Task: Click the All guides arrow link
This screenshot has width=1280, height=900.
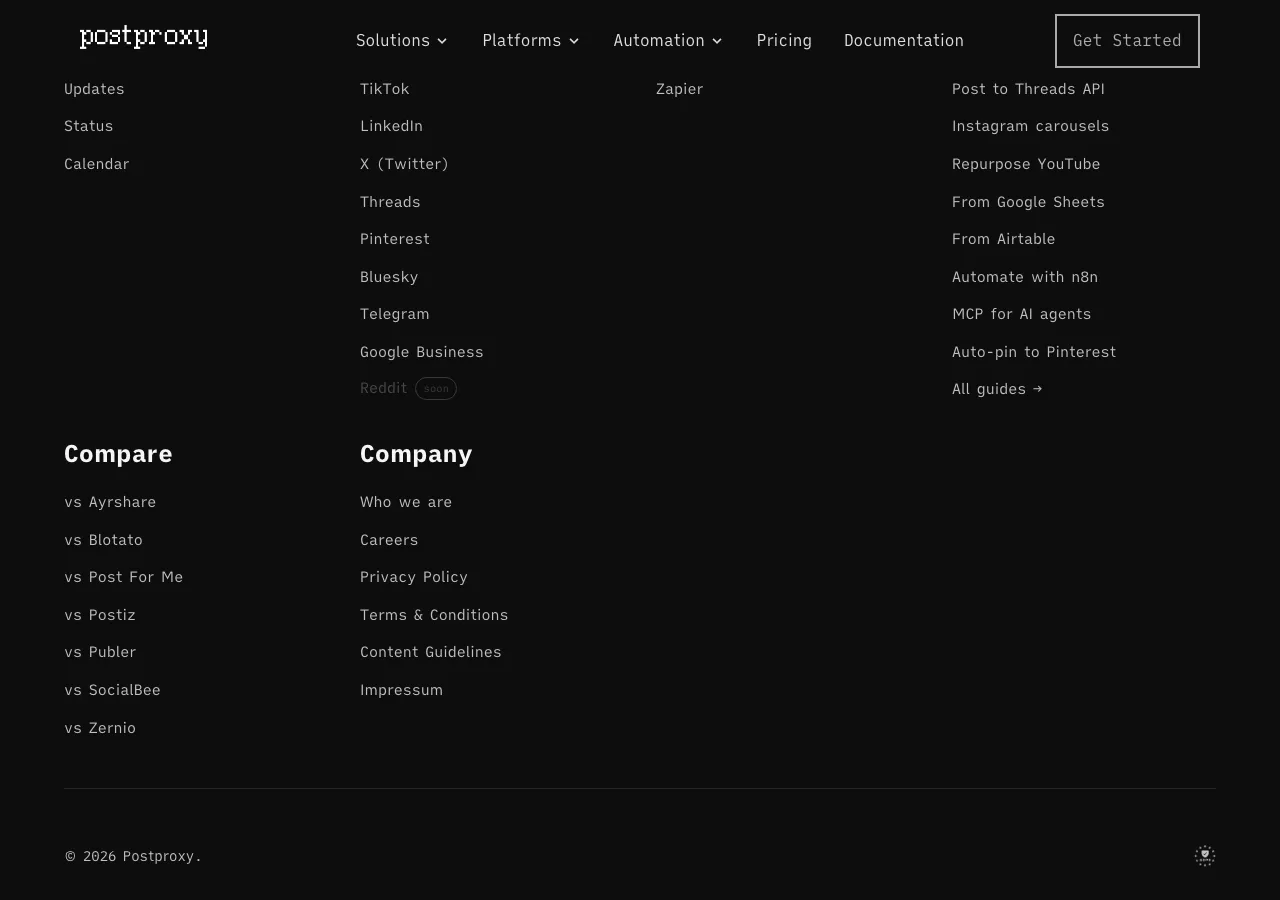Action: coord(997,389)
